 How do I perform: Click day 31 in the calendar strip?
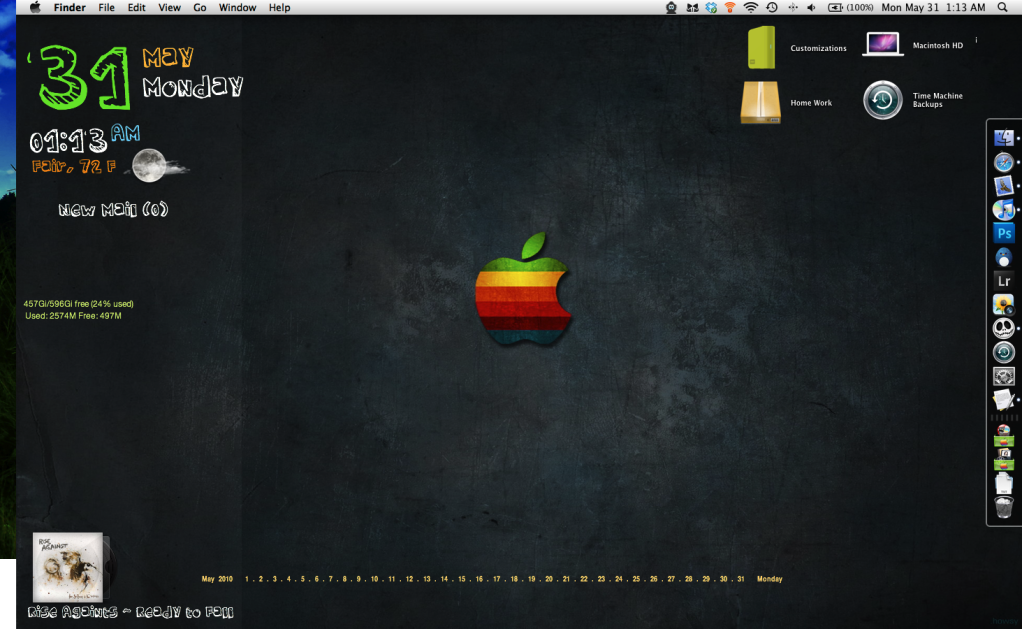740,579
